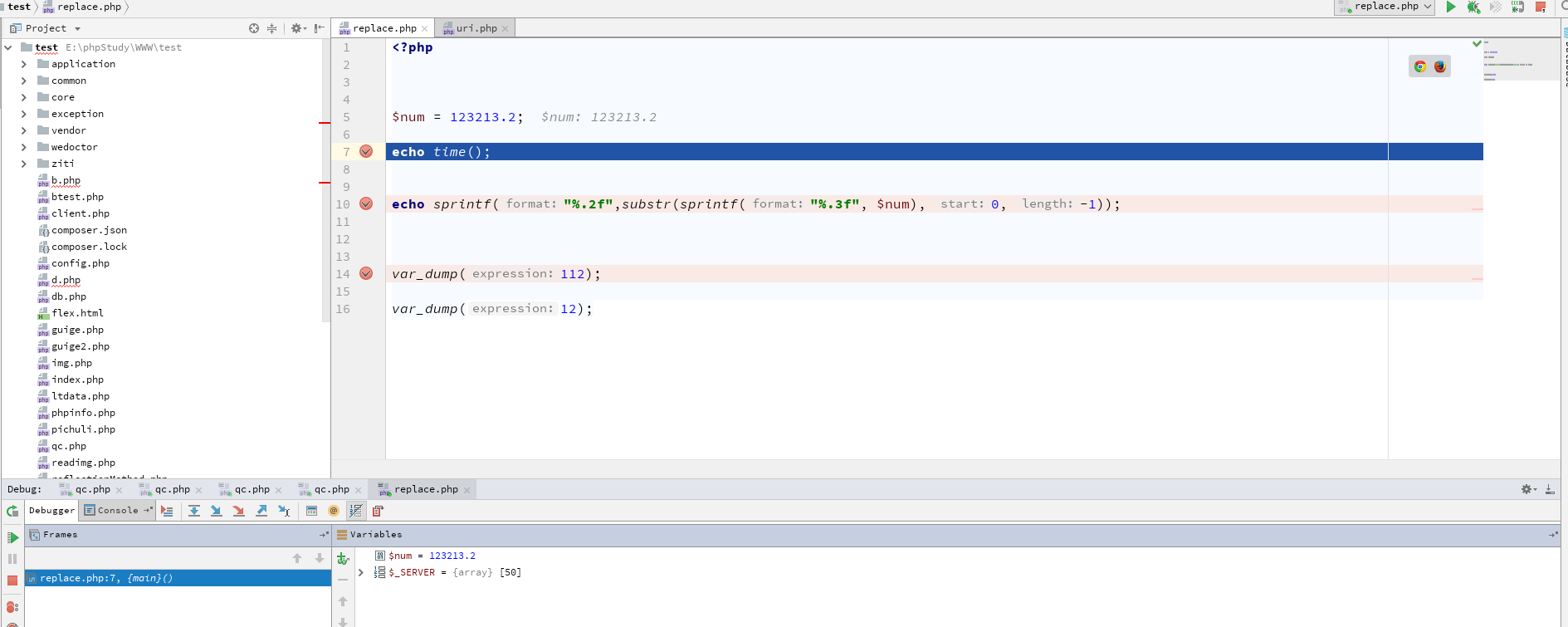Remove the breakpoint on line 14
Viewport: 1568px width, 627px height.
click(x=366, y=273)
